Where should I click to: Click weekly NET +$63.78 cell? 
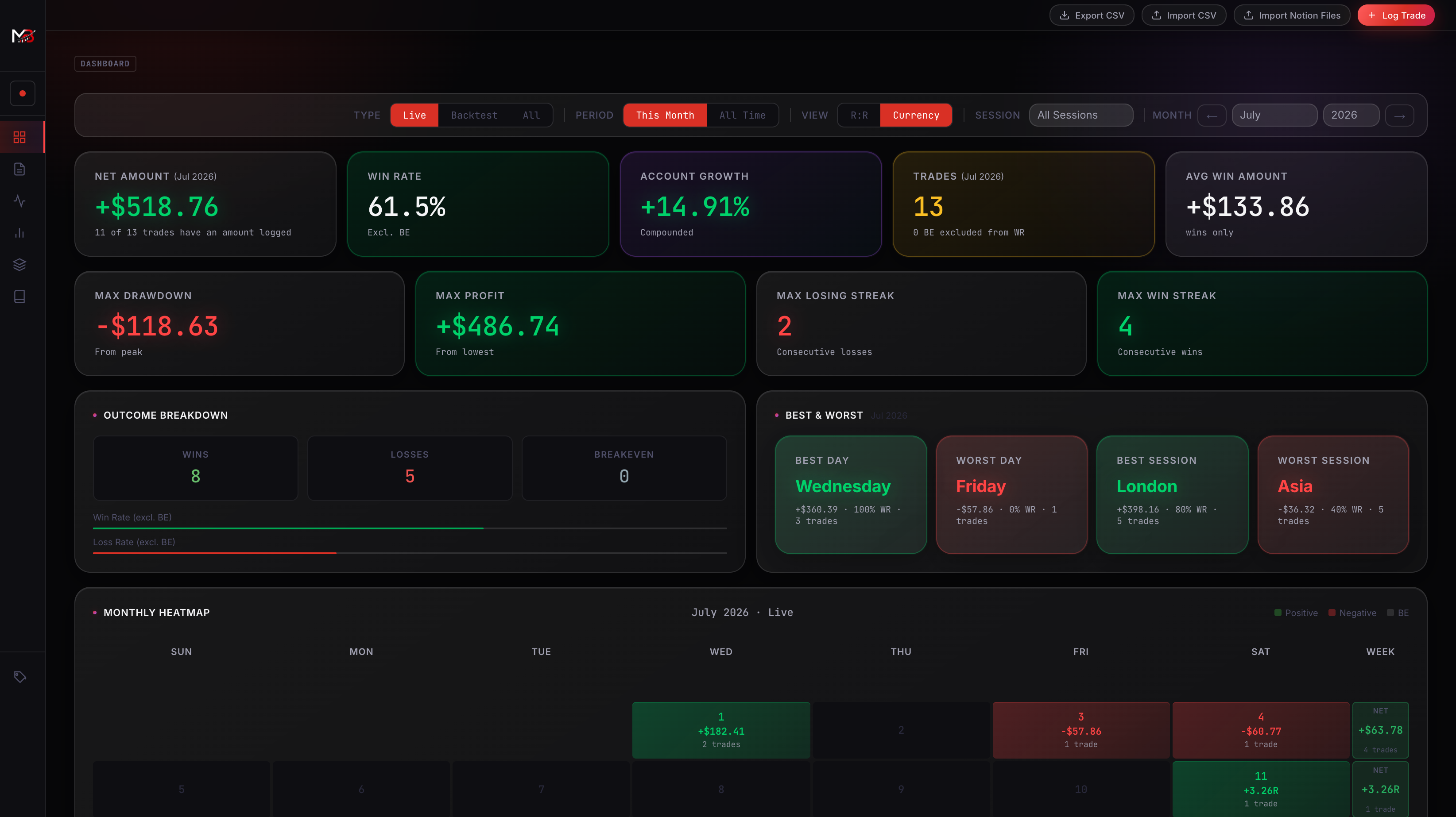coord(1380,730)
